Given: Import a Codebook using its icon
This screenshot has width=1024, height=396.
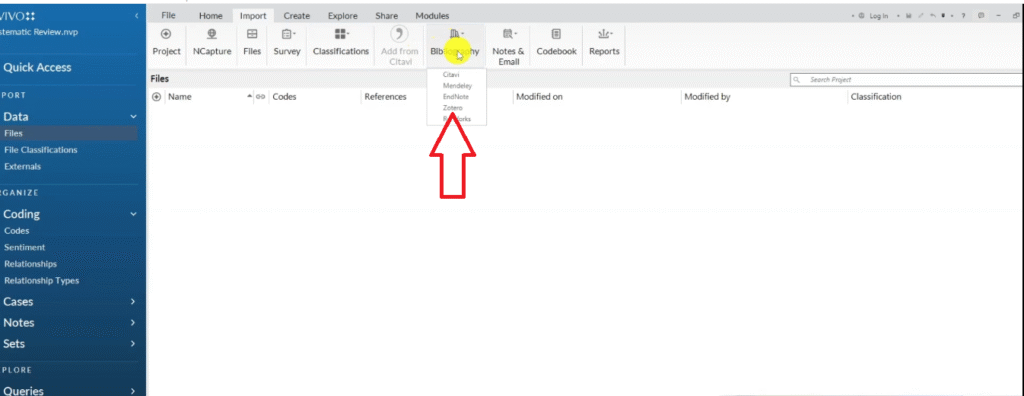Looking at the screenshot, I should coord(556,35).
